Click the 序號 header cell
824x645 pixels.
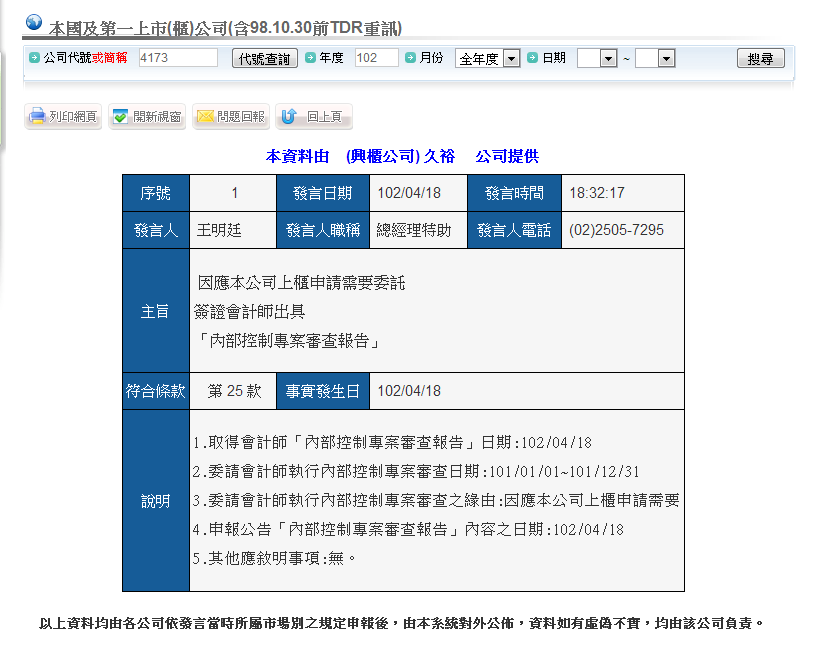pyautogui.click(x=156, y=193)
